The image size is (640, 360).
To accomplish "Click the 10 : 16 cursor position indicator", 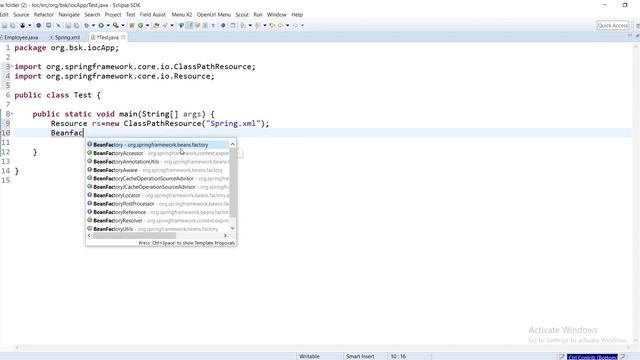I will (x=398, y=356).
